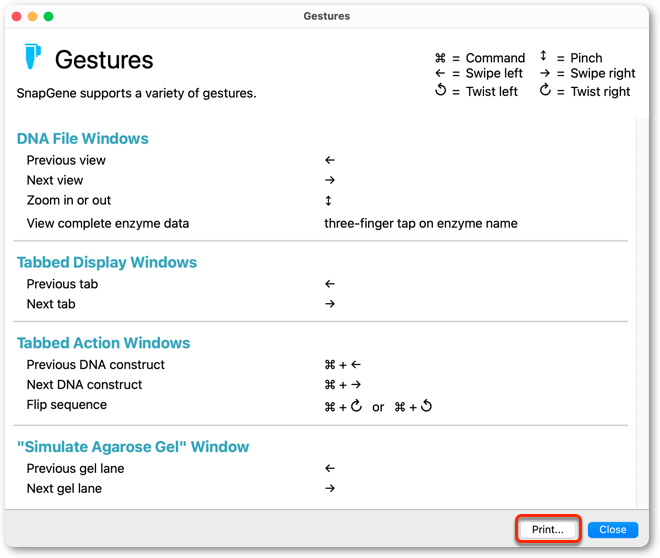Click the 'Zoom in or out' label
660x558 pixels.
click(x=69, y=200)
